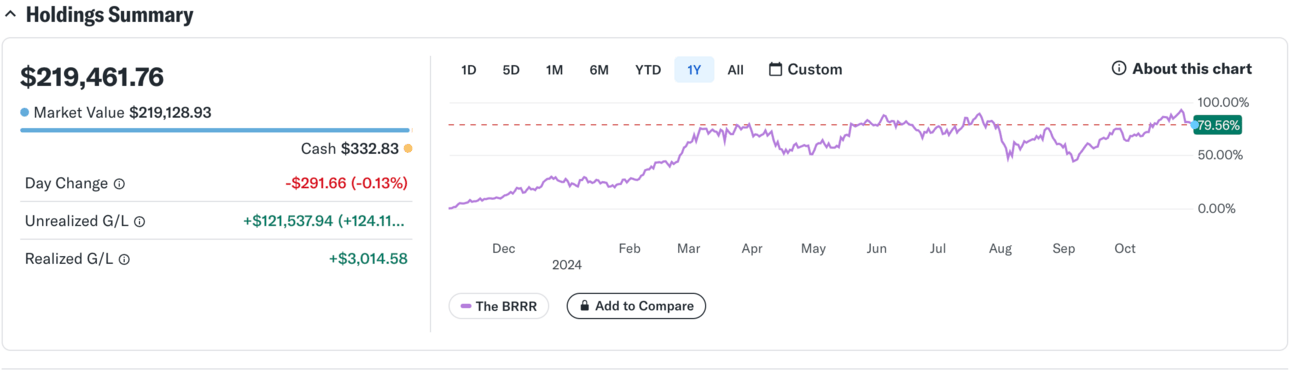
Task: Click the 79.56% chart value label
Action: click(1218, 125)
